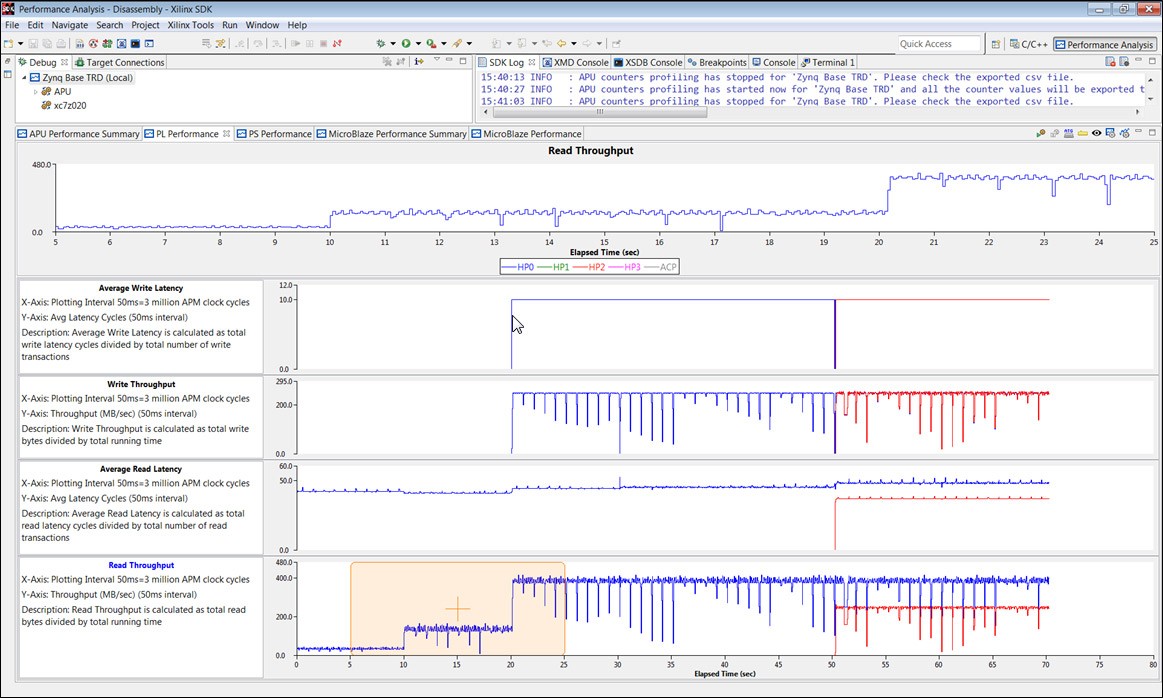1163x698 pixels.
Task: Close the Debug view tab
Action: point(65,62)
